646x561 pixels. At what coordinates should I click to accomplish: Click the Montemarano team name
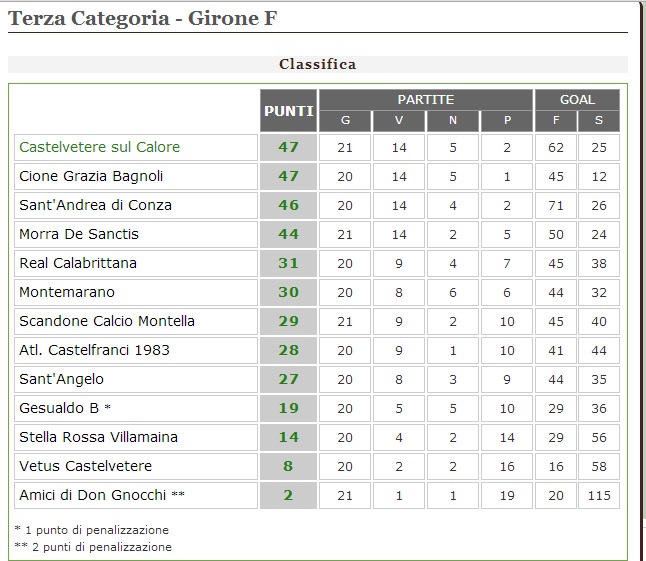tap(67, 292)
